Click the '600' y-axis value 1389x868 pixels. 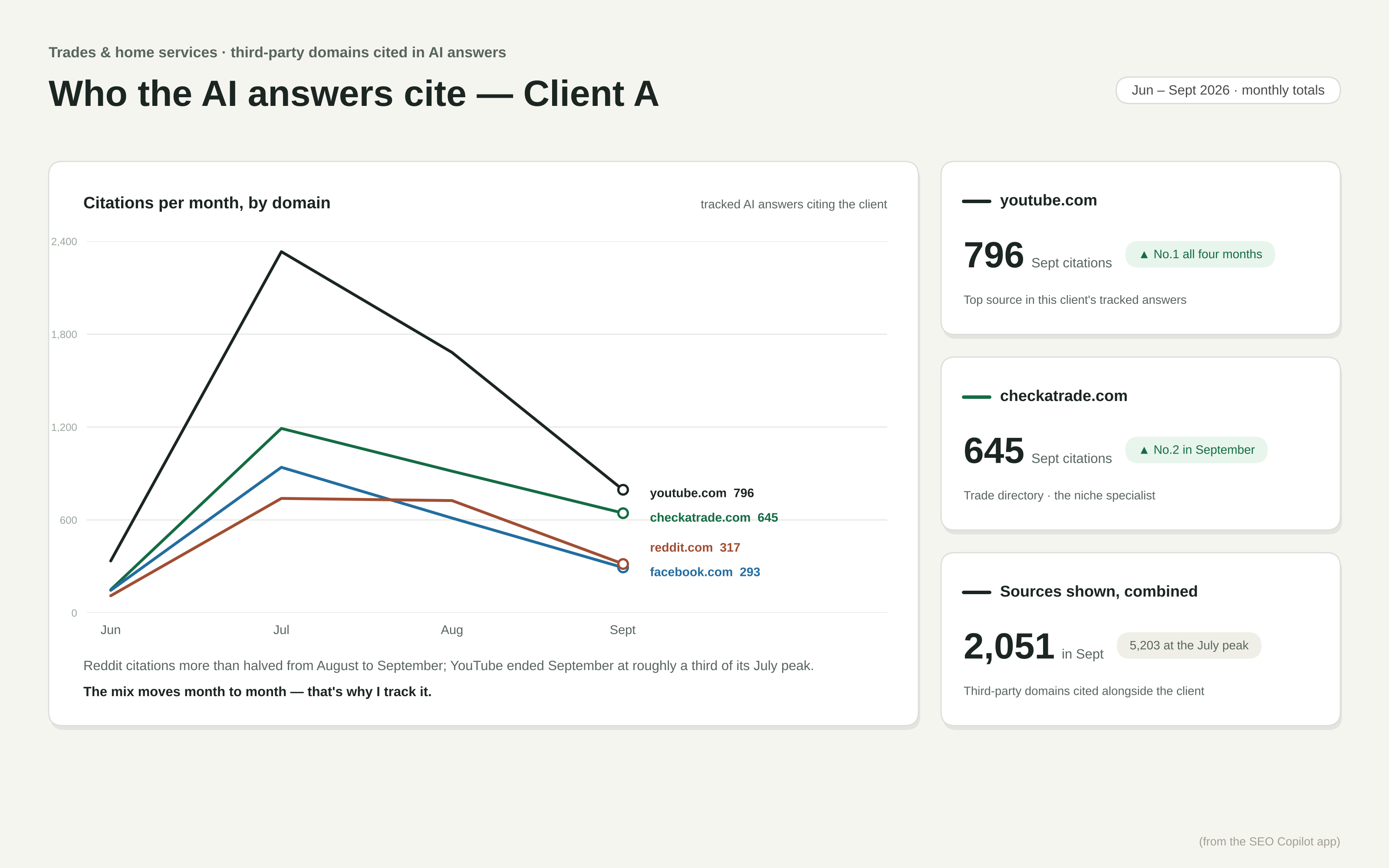[x=68, y=521]
